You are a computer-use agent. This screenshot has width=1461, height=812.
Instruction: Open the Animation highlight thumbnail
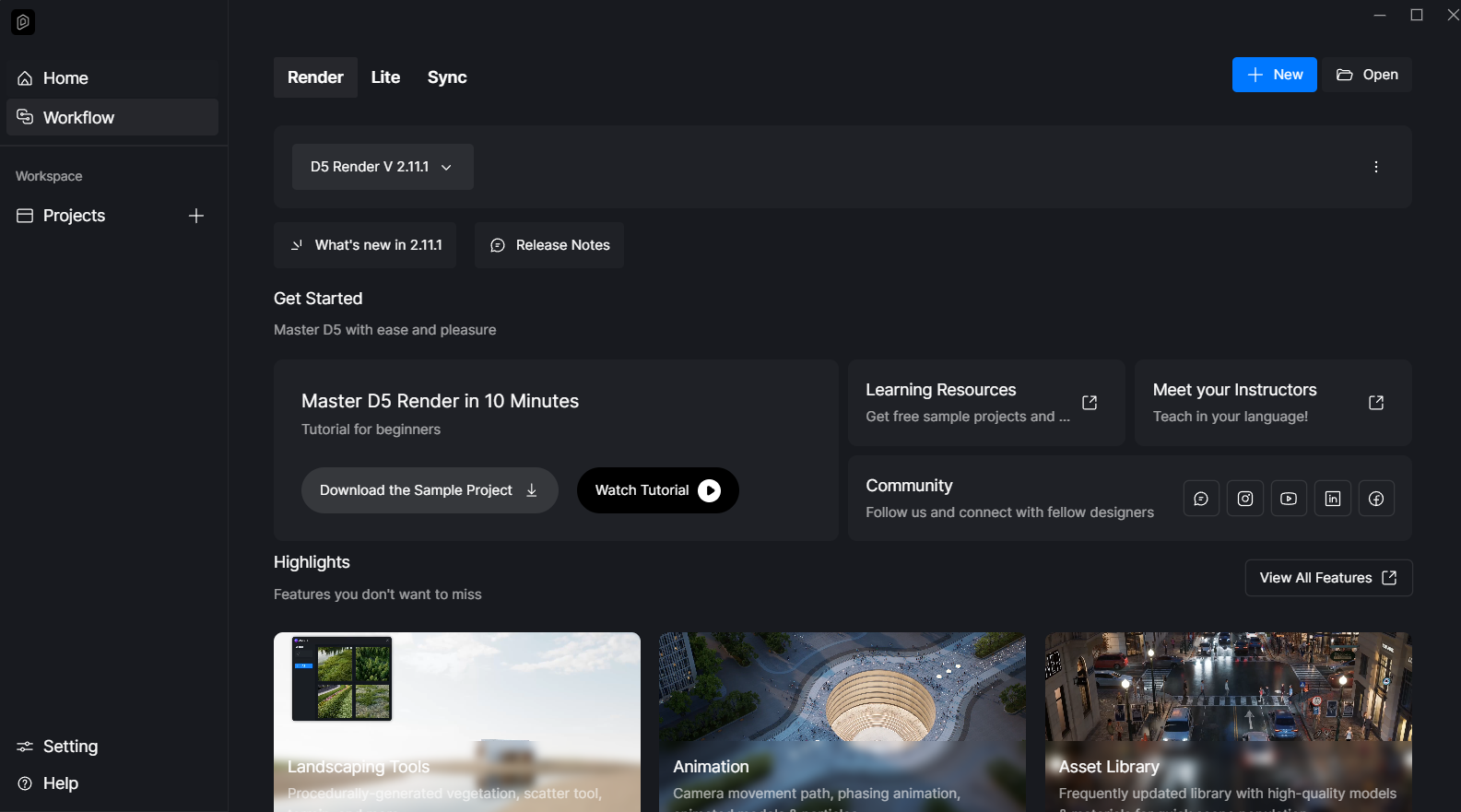coord(842,700)
